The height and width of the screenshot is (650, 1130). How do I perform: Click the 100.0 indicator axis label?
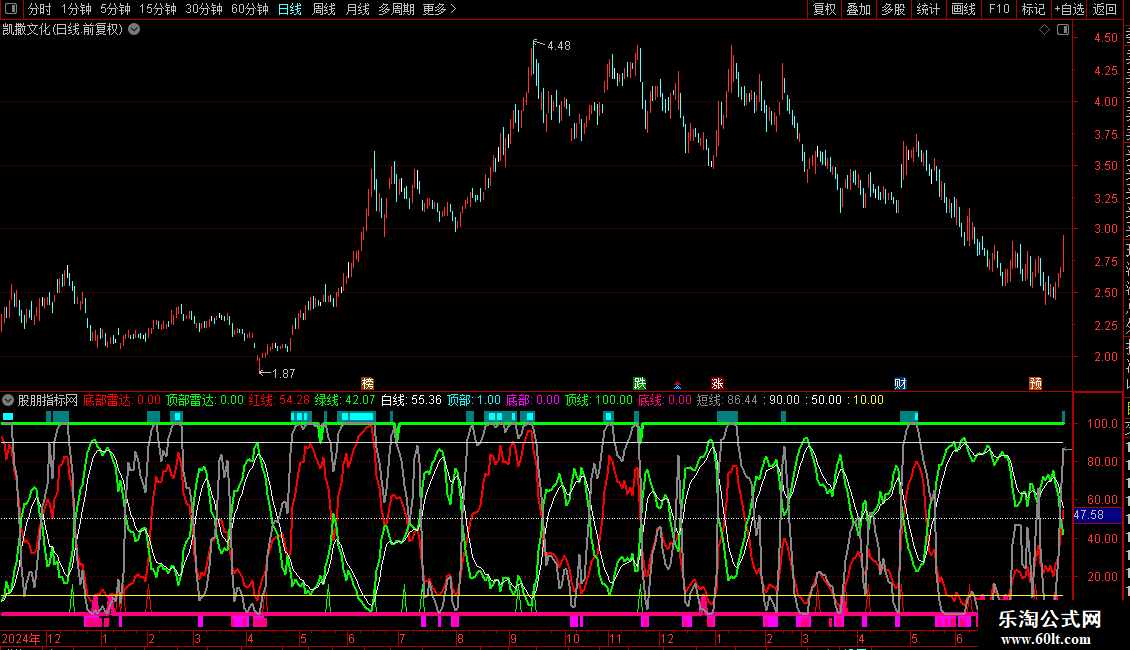(1103, 424)
